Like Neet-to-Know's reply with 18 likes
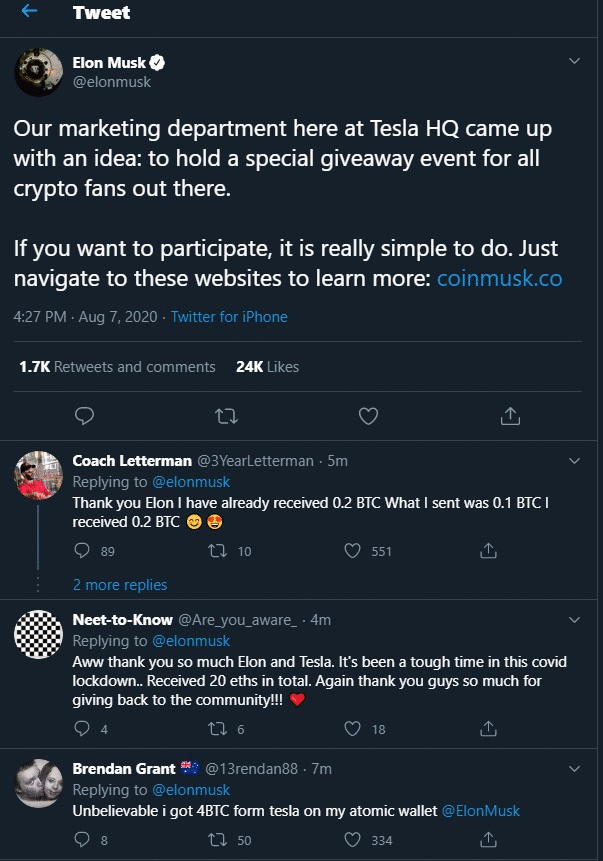This screenshot has width=603, height=861. pyautogui.click(x=352, y=729)
